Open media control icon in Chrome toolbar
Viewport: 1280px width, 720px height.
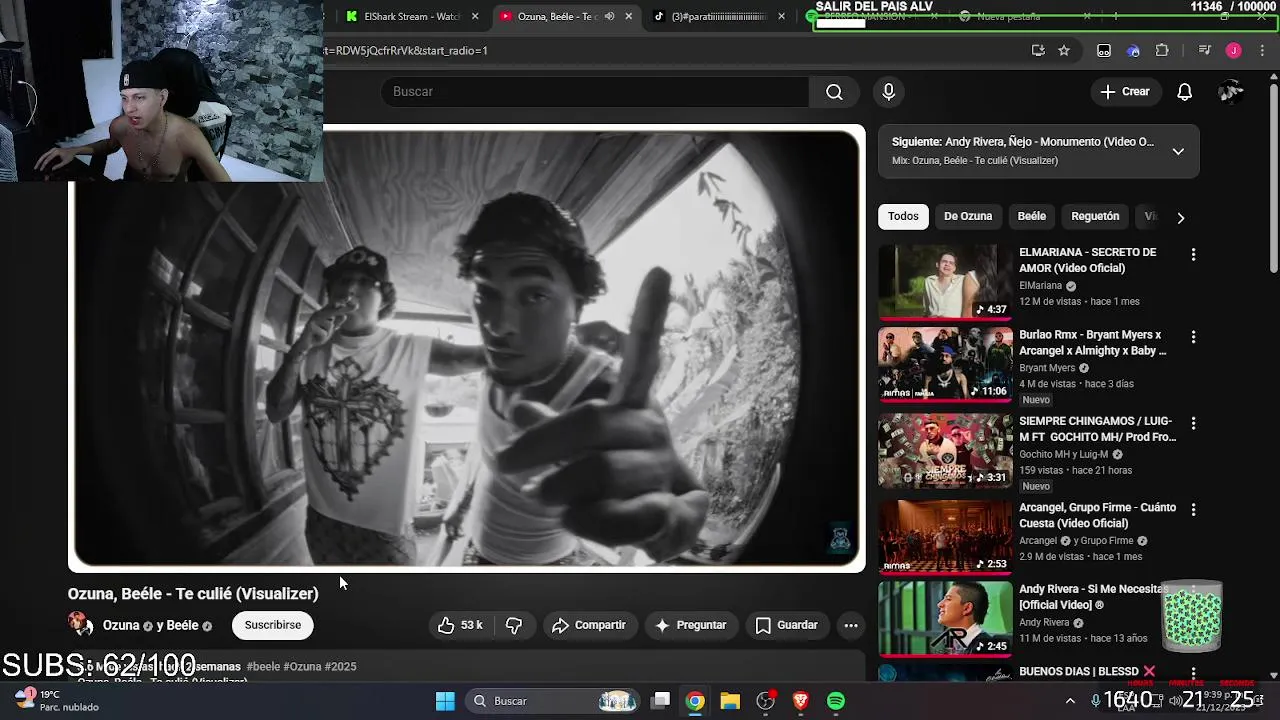pyautogui.click(x=1205, y=51)
